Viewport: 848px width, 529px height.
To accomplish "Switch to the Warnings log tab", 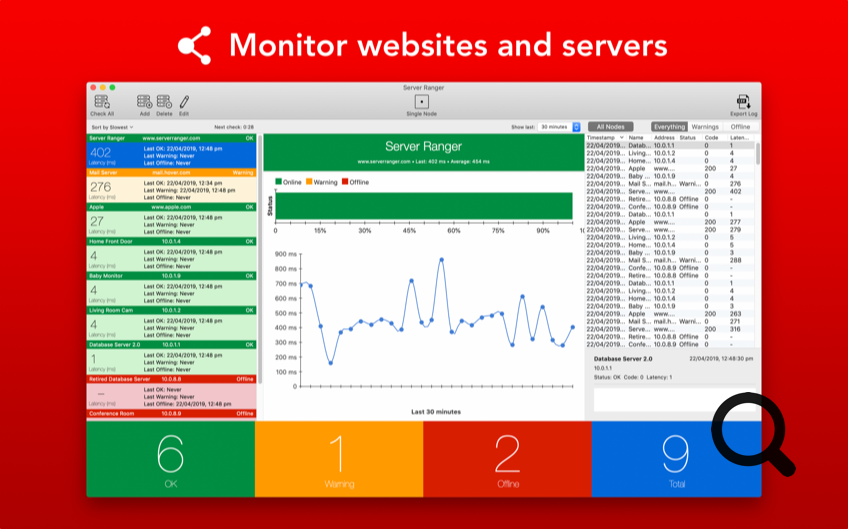I will coord(705,127).
